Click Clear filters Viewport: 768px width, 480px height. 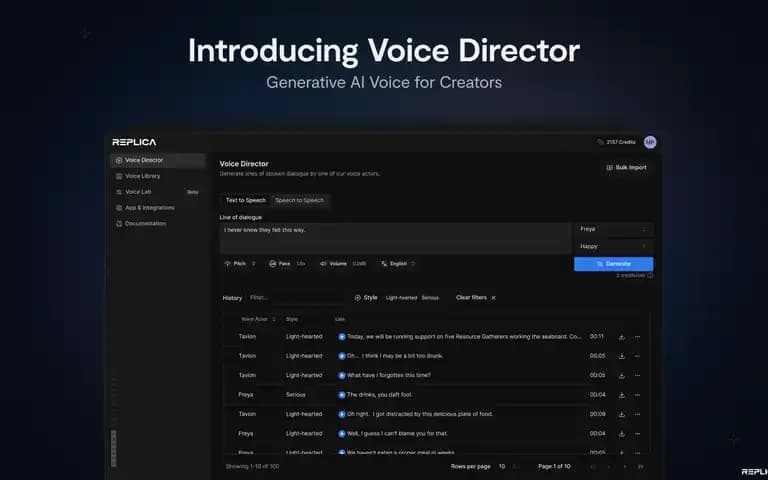[476, 298]
